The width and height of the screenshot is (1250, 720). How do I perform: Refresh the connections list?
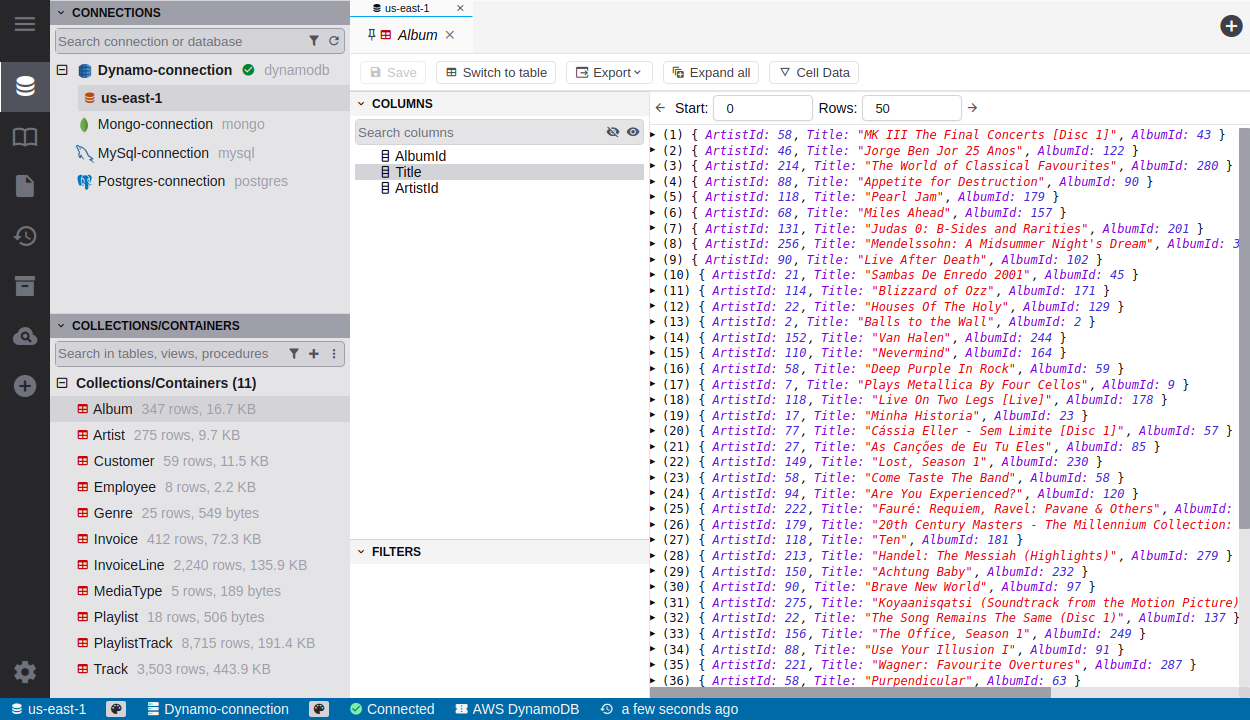coord(334,41)
